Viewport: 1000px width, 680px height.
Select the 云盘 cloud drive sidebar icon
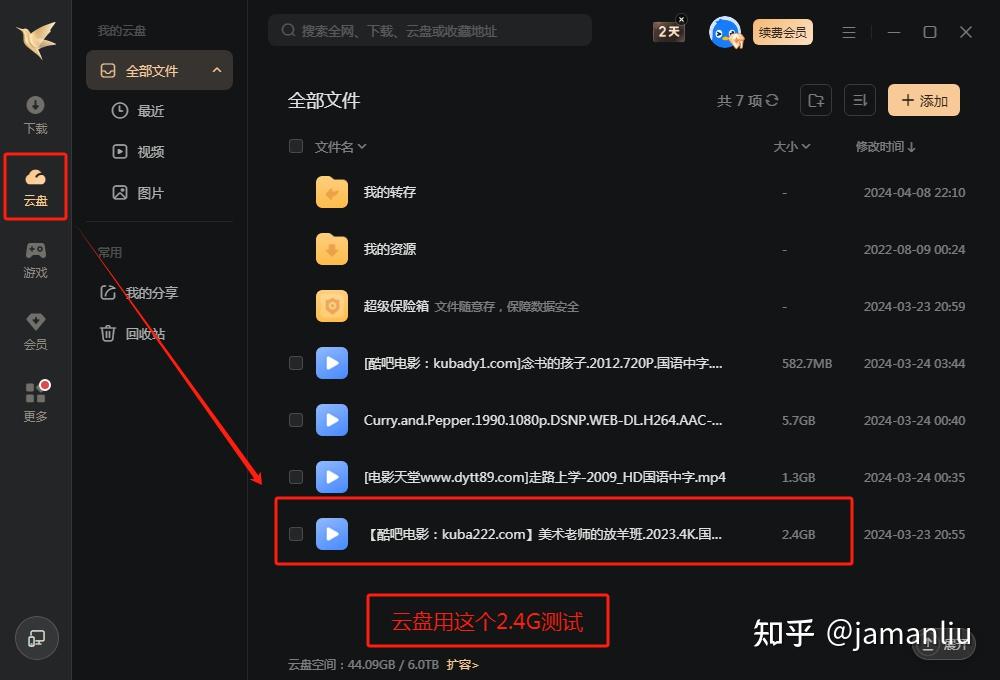pyautogui.click(x=35, y=186)
